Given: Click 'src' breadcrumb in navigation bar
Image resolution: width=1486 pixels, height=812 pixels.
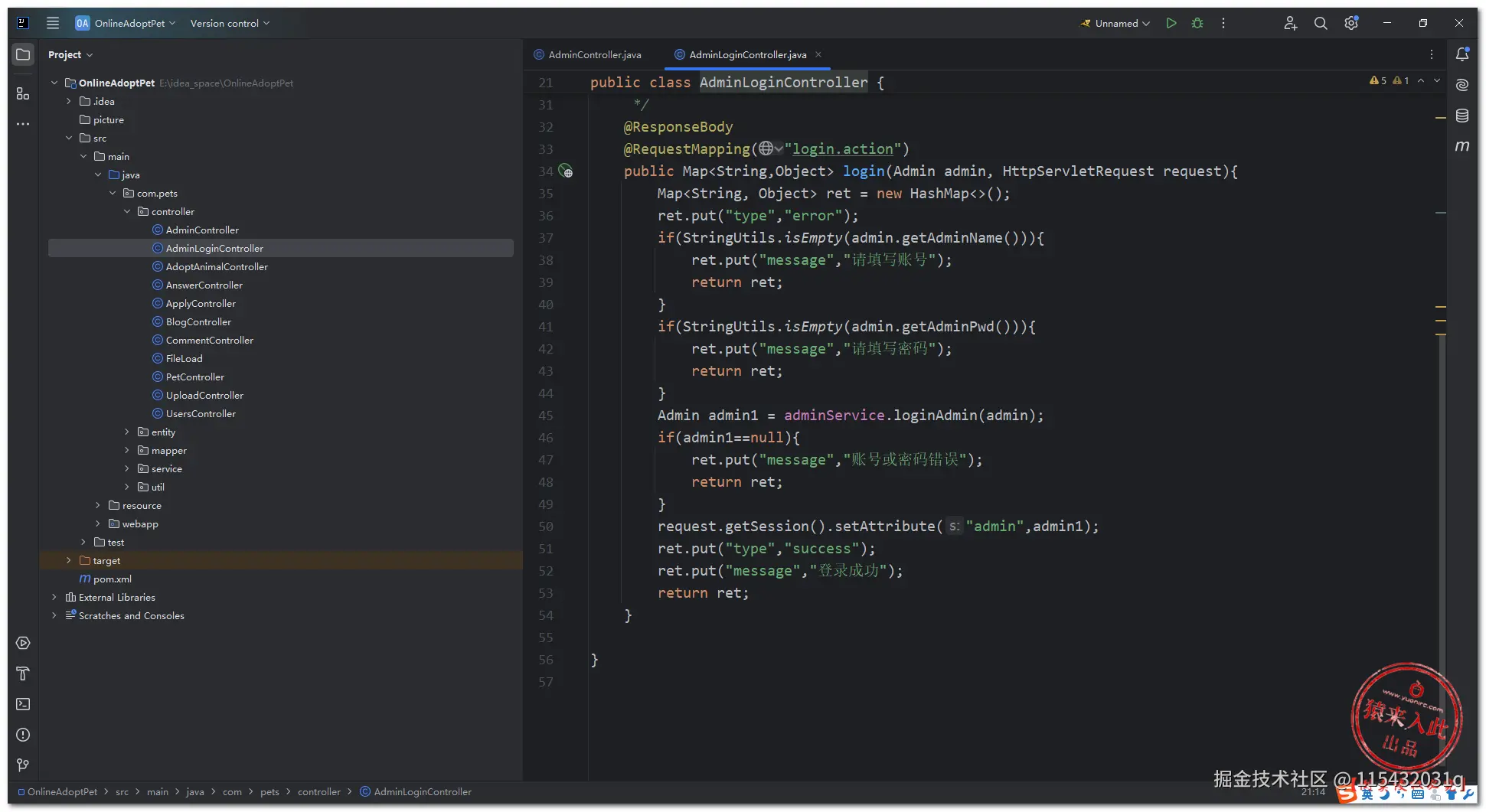Looking at the screenshot, I should click(x=122, y=791).
